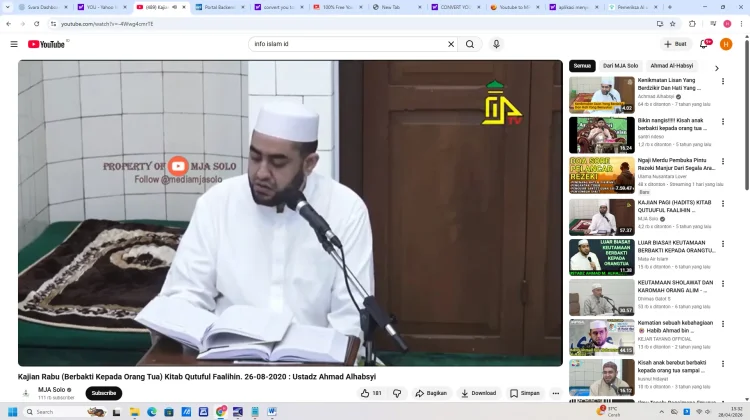Open the account avatar menu
This screenshot has height=420, width=750.
point(726,44)
